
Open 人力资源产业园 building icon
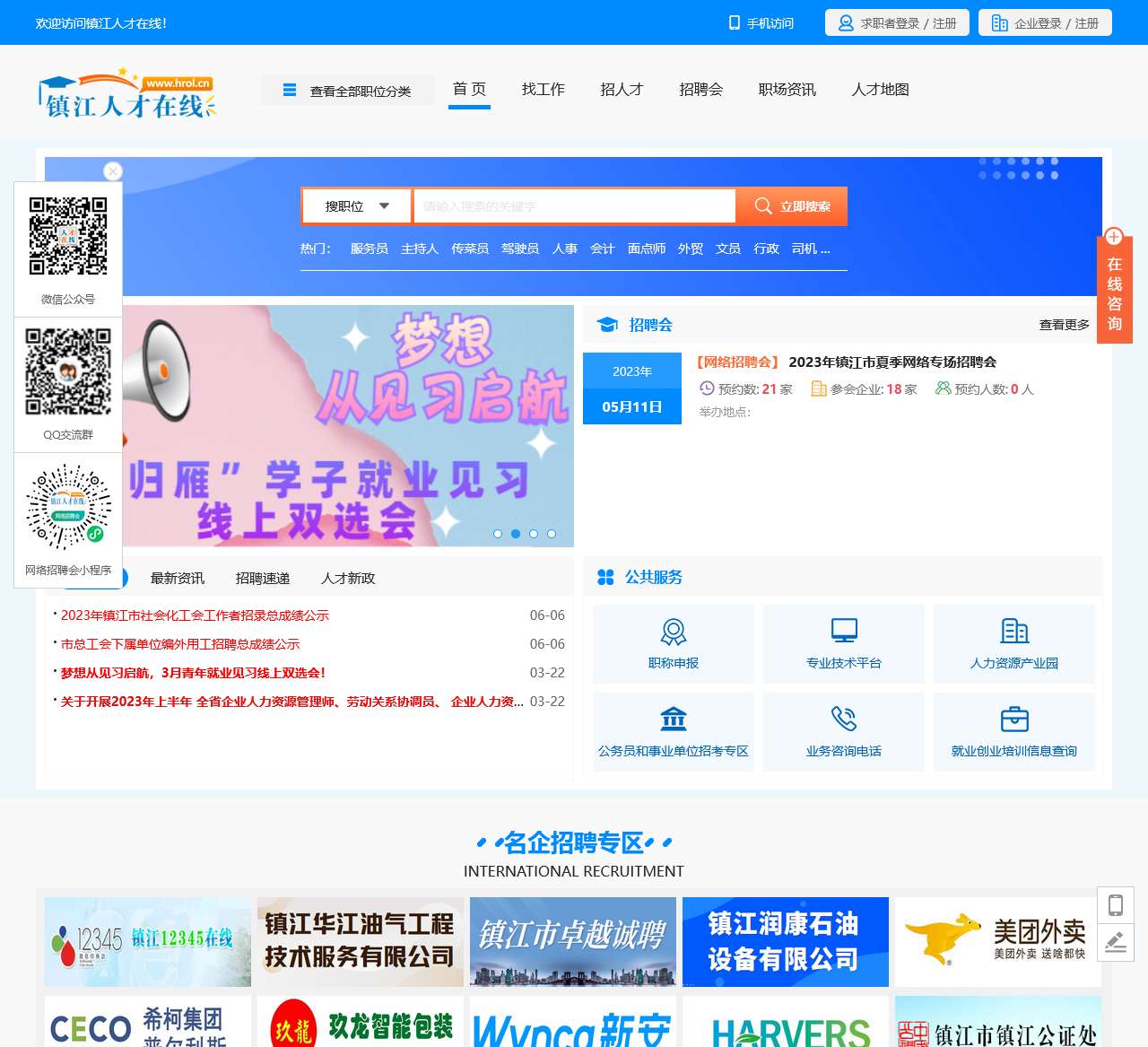(x=1014, y=631)
